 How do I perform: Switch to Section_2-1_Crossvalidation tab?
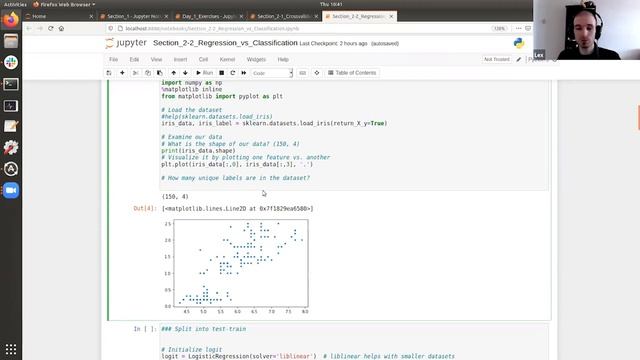[x=284, y=16]
